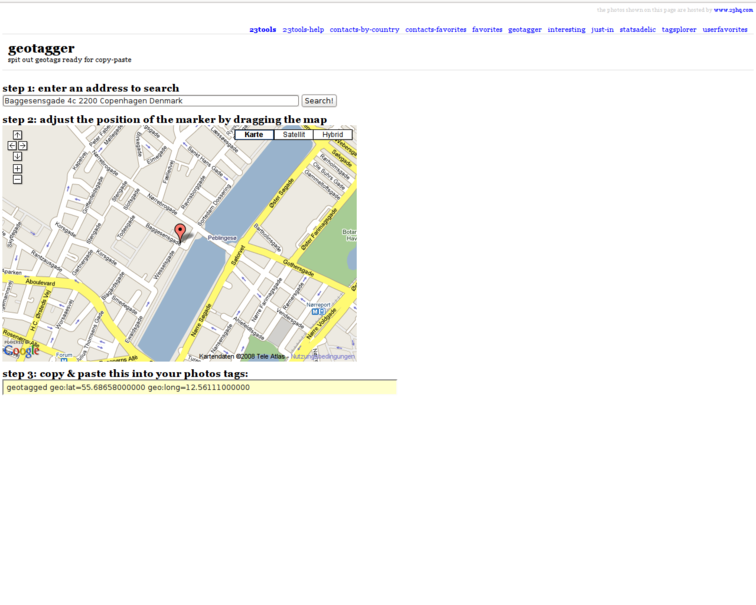756x605 pixels.
Task: Zoom out of the map with the minus icon
Action: [17, 179]
